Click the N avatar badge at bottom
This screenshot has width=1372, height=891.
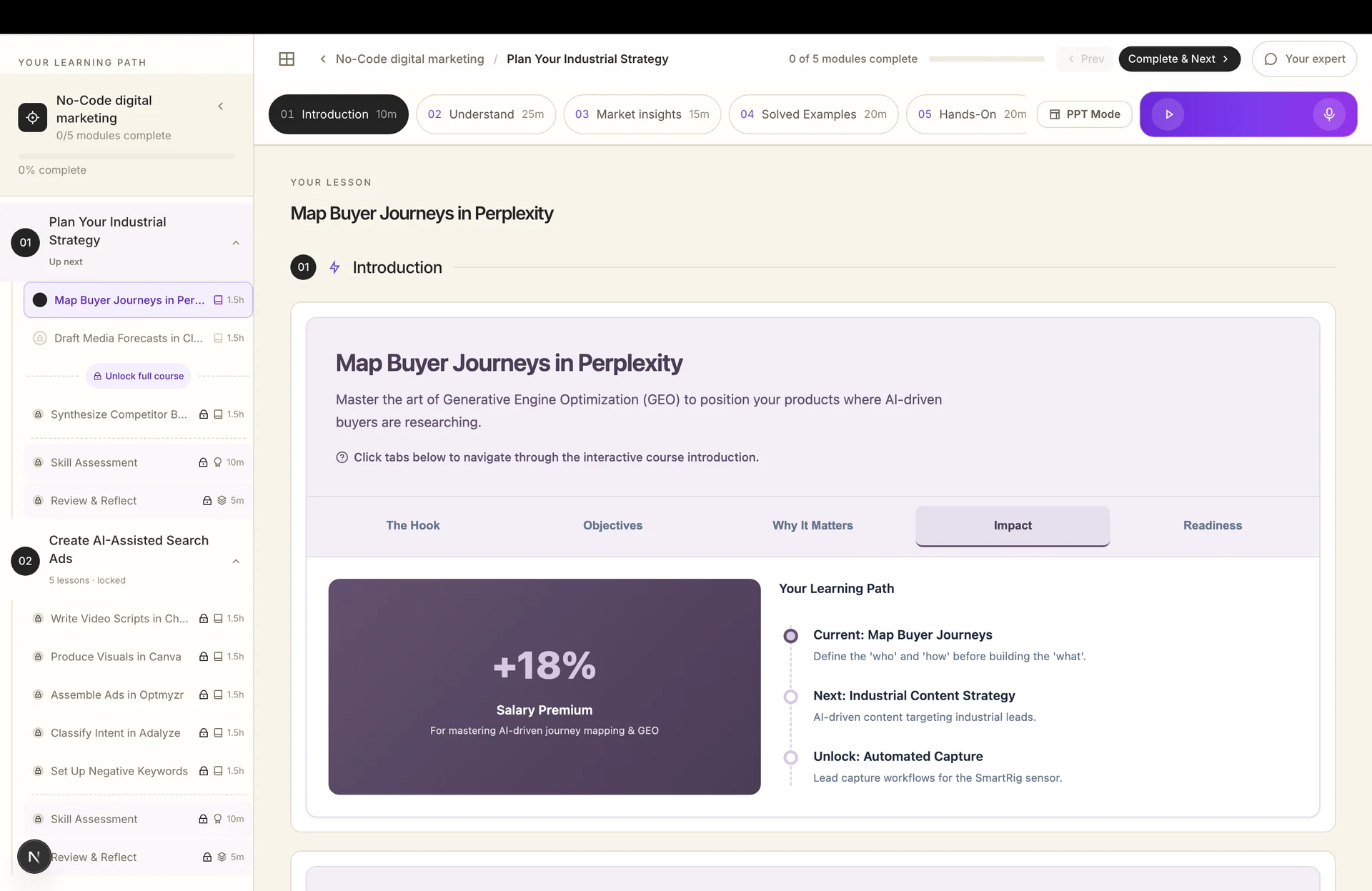(34, 856)
